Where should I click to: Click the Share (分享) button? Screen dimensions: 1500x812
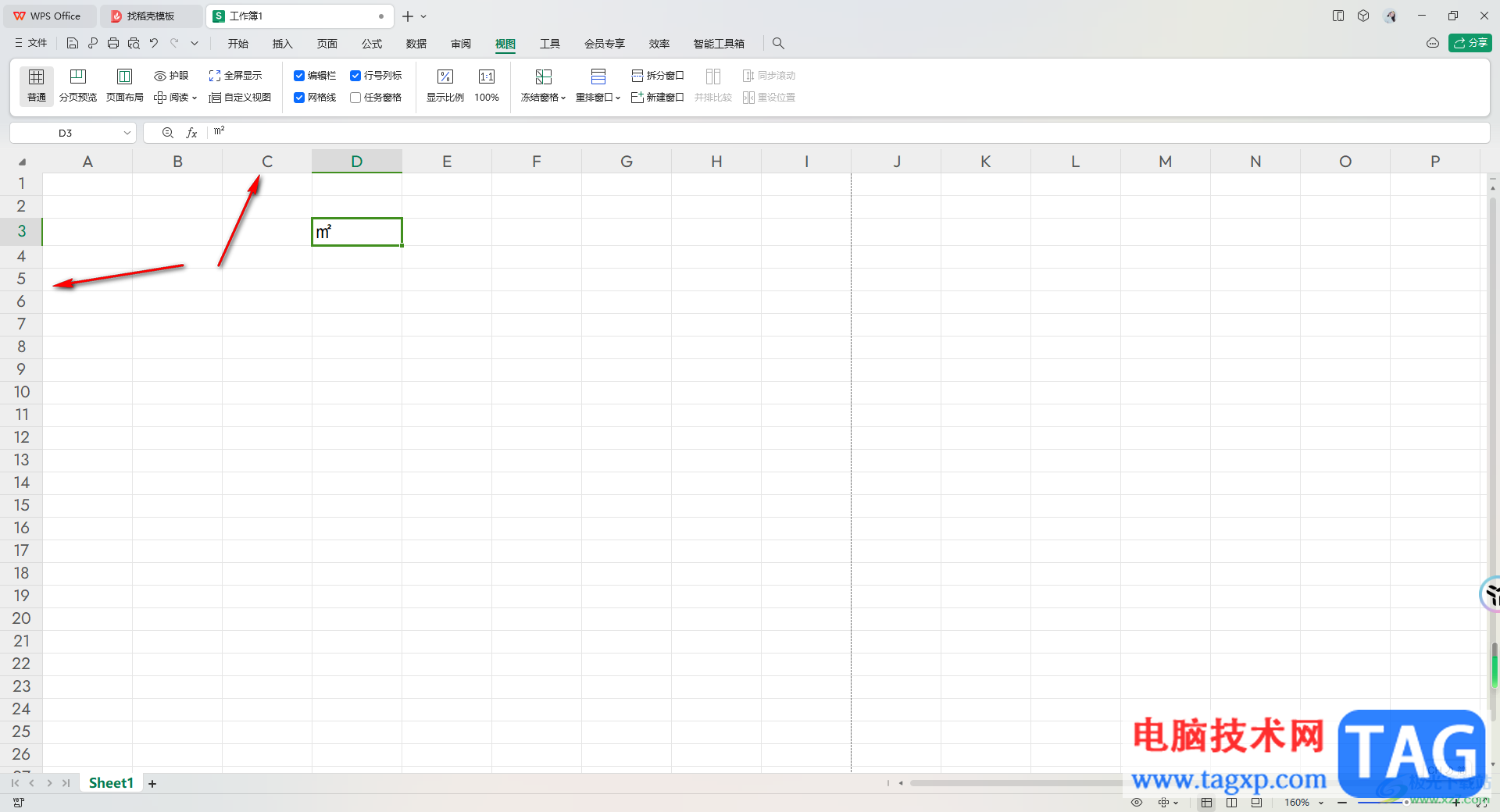[1470, 43]
